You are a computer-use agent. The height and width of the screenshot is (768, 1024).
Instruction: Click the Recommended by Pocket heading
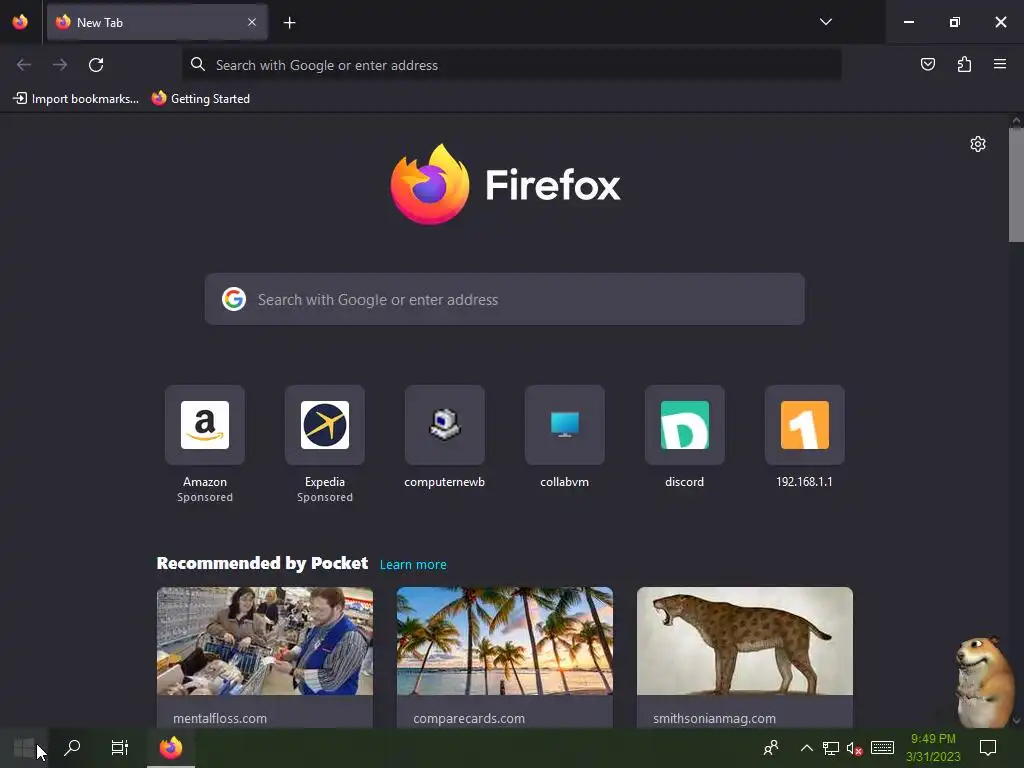coord(262,564)
